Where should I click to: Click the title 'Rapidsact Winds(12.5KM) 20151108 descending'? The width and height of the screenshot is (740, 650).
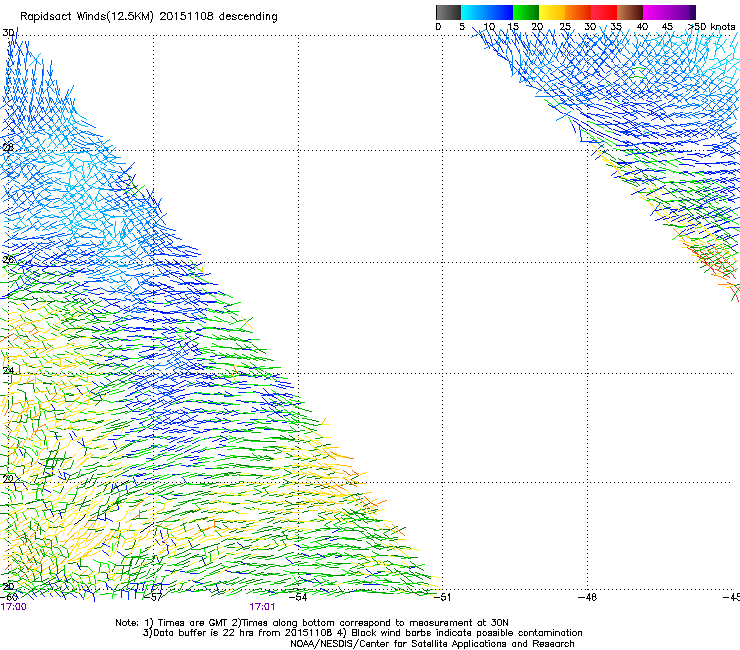tap(149, 17)
